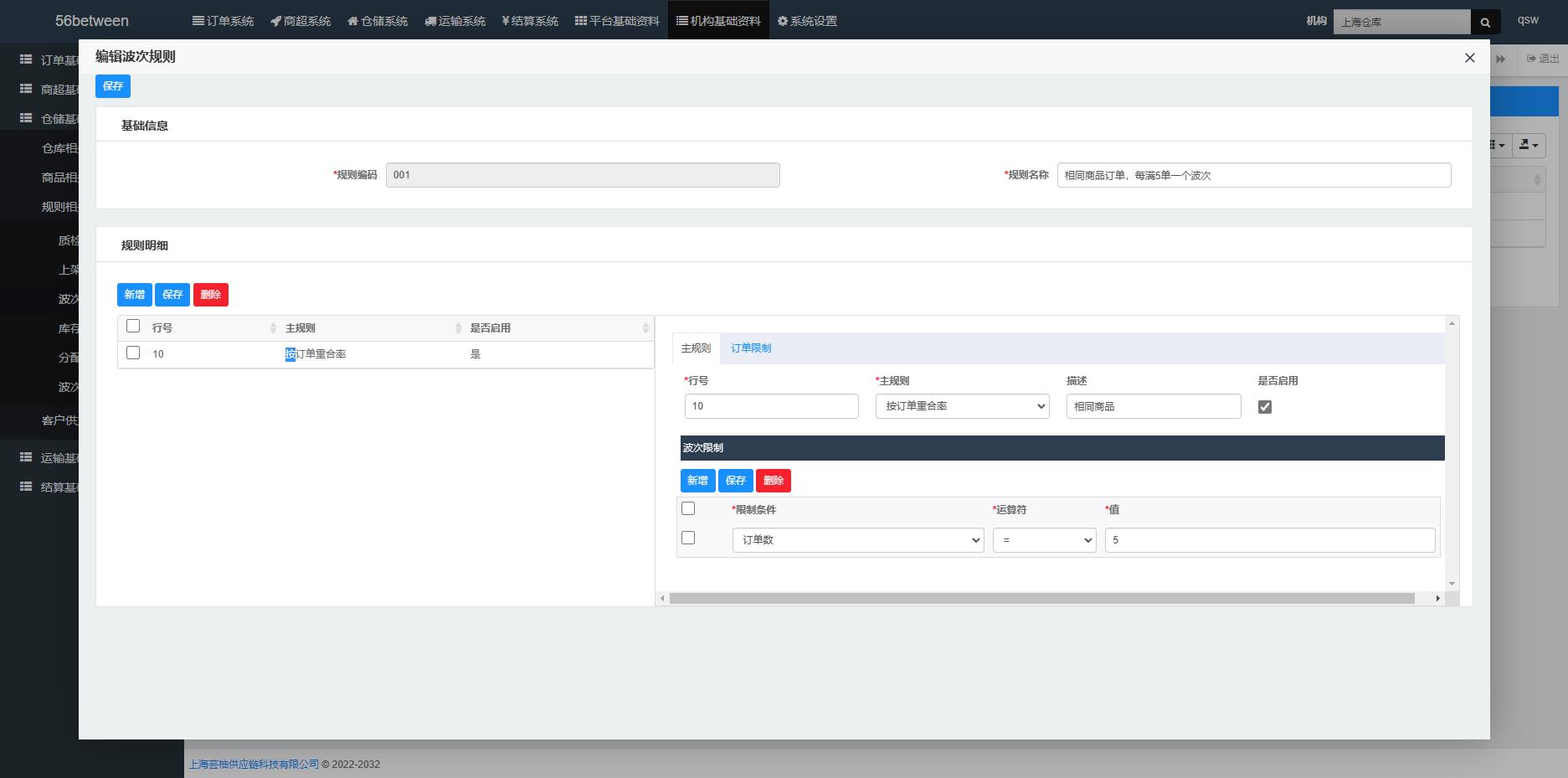Open the 限制条件 dropdown 订单数

[858, 540]
